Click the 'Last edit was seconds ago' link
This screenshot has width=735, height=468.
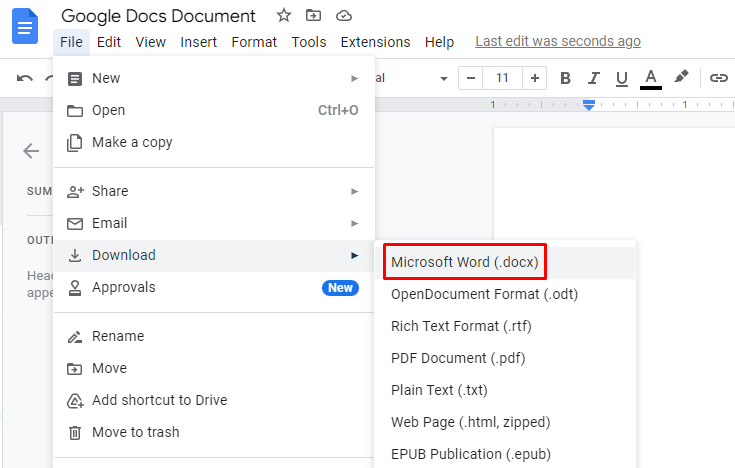[558, 41]
